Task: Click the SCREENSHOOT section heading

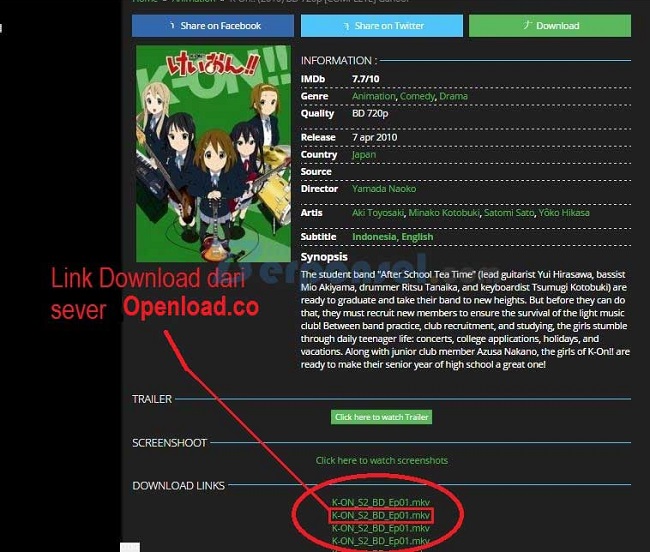Action: pos(169,443)
